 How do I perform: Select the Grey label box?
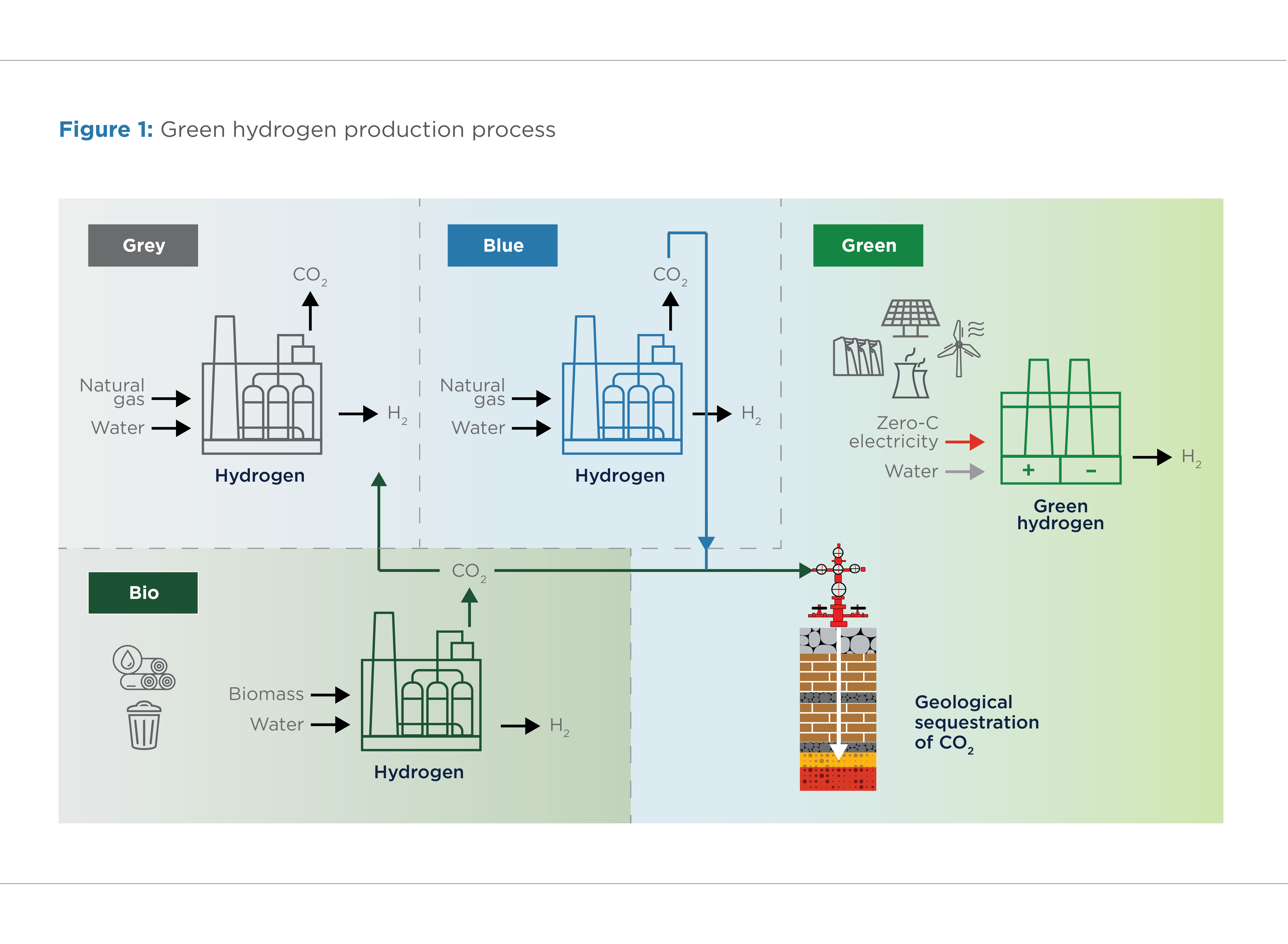[143, 245]
